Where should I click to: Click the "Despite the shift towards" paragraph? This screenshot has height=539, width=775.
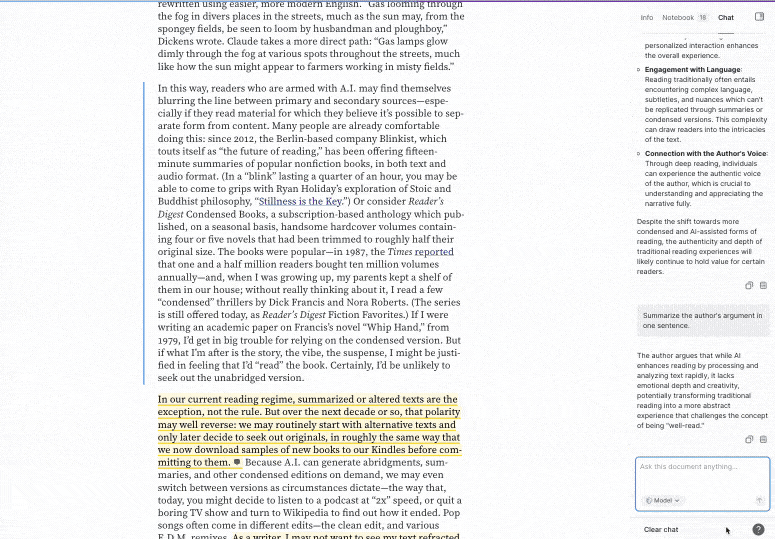701,247
